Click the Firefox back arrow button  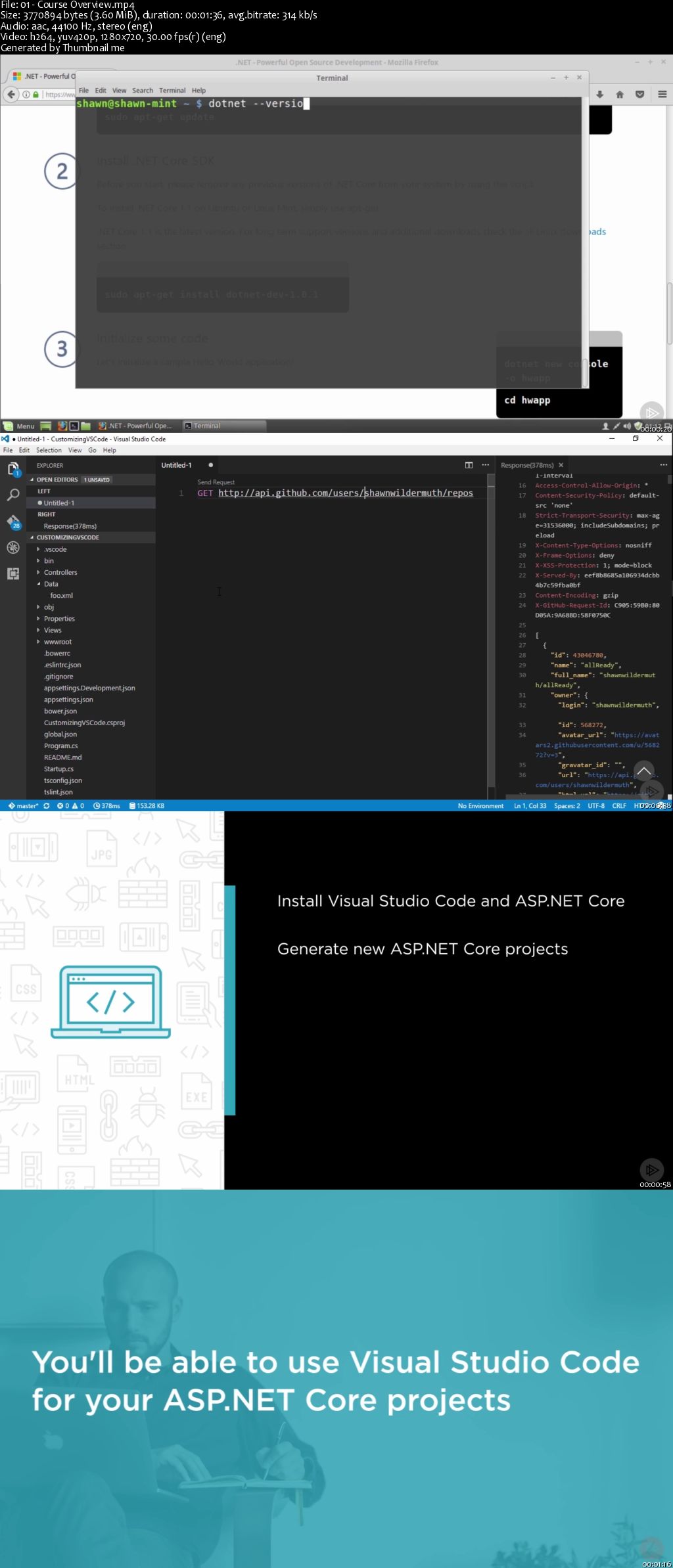tap(11, 95)
